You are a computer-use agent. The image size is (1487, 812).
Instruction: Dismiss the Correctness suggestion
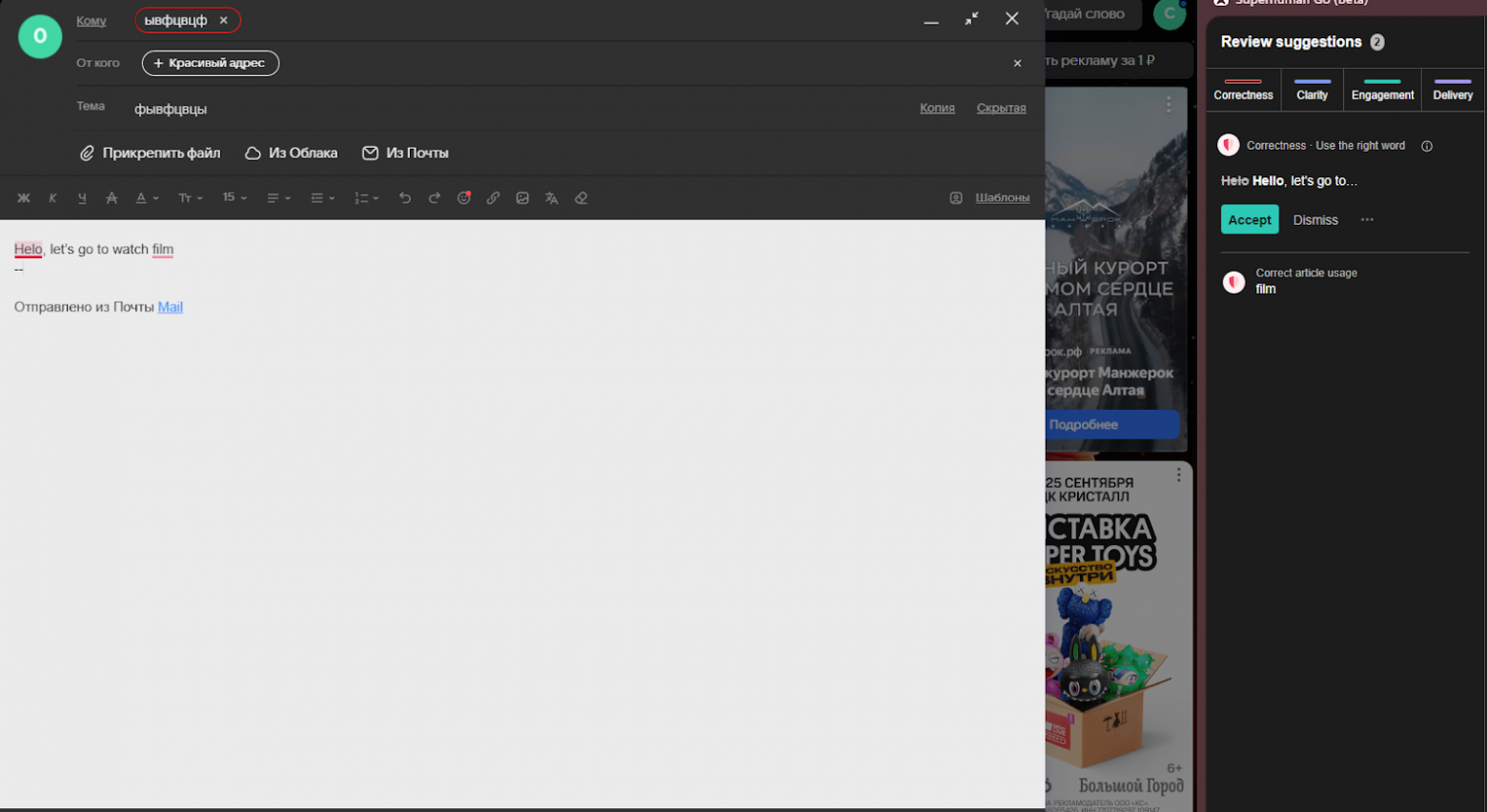click(1314, 219)
